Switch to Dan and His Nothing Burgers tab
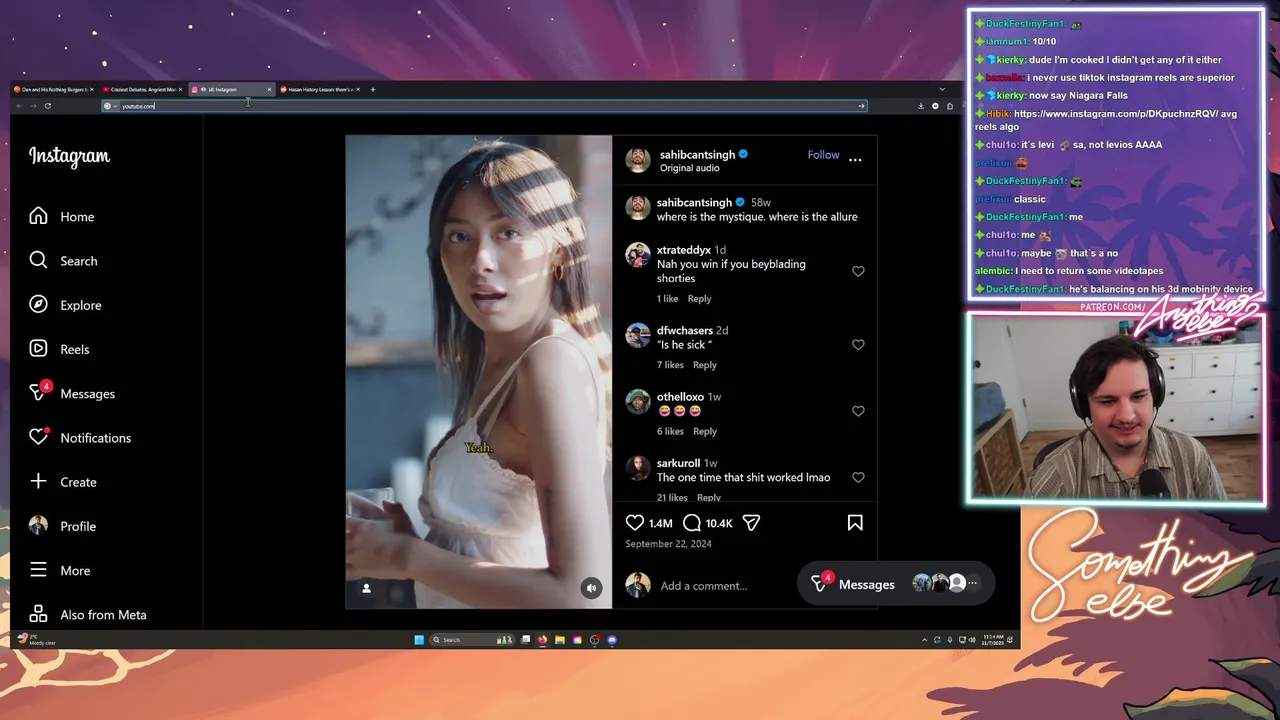 tap(53, 89)
